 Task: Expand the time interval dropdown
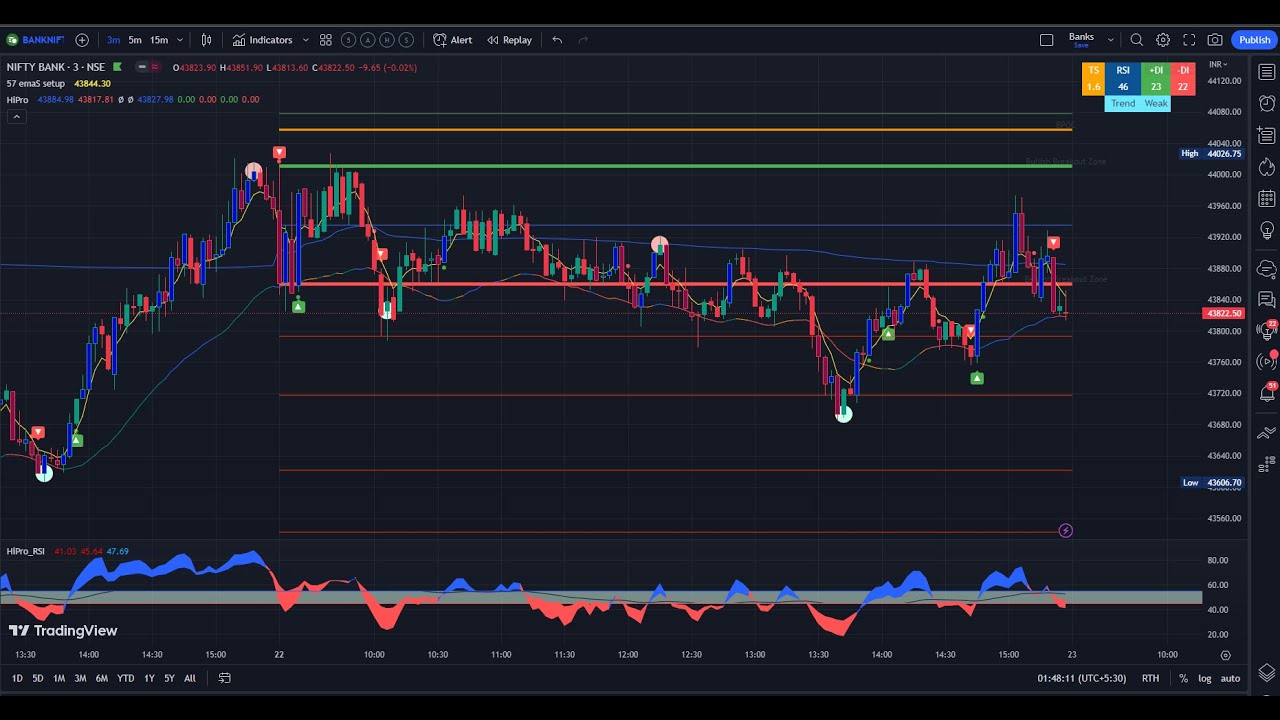tap(180, 40)
